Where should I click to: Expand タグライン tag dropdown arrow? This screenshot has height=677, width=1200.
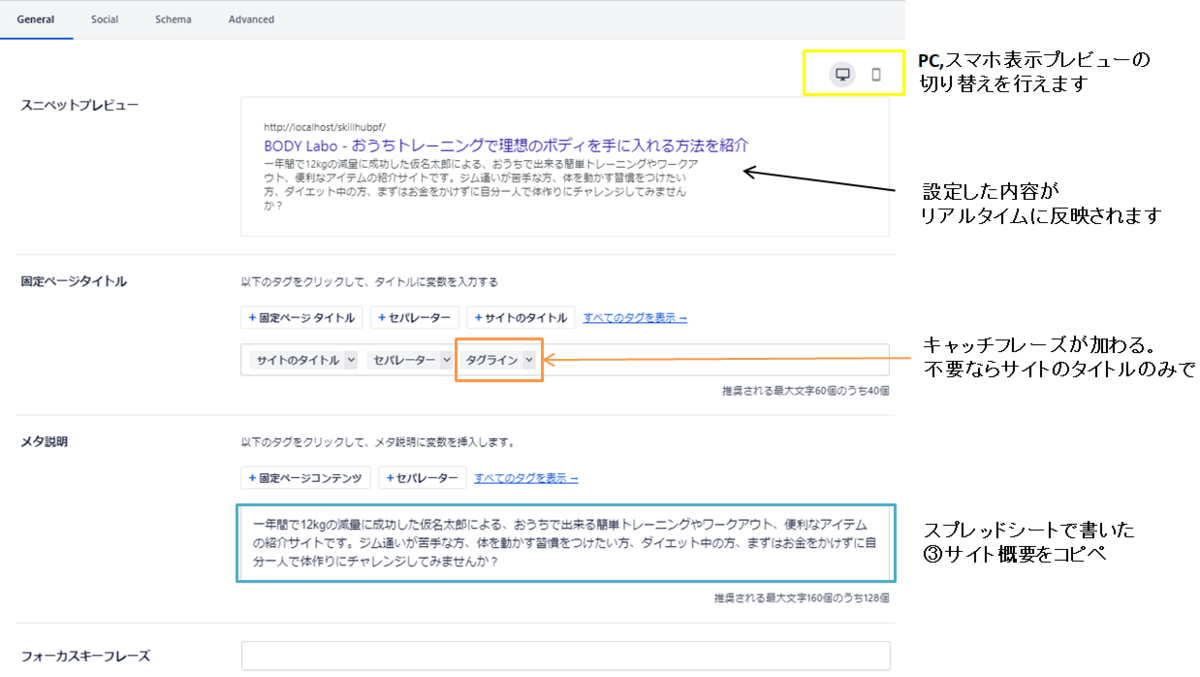coord(528,360)
